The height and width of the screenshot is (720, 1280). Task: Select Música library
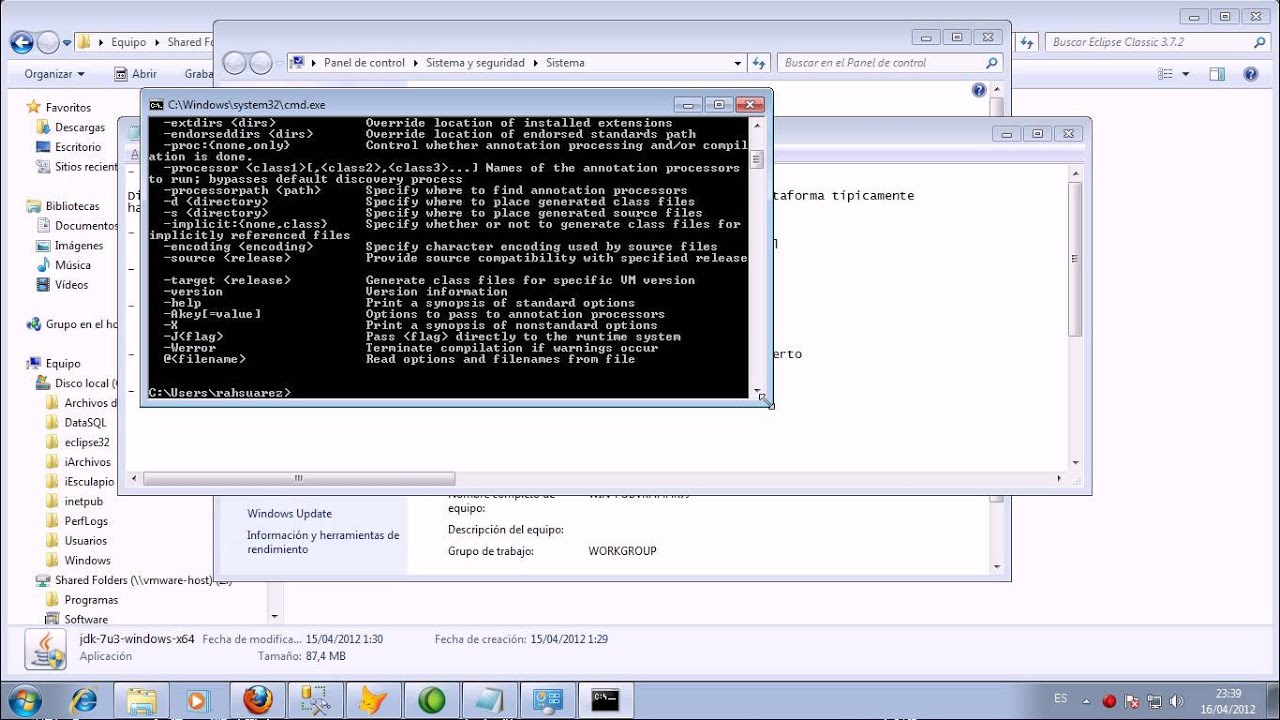(72, 265)
